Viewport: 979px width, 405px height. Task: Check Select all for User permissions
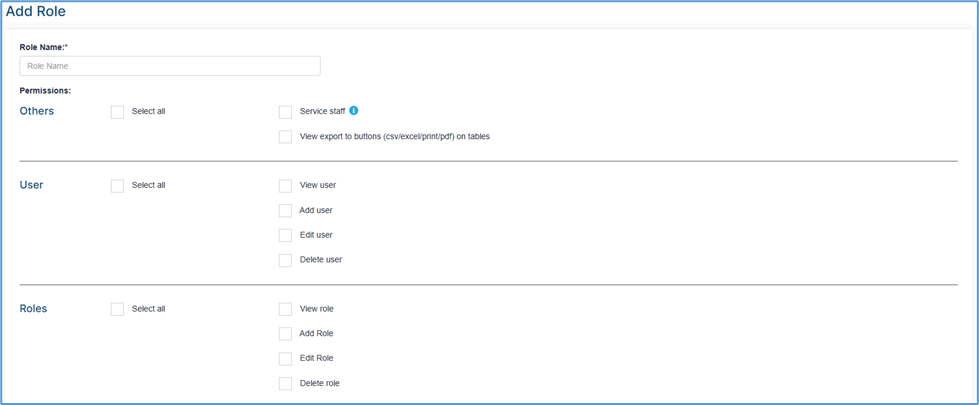click(117, 186)
